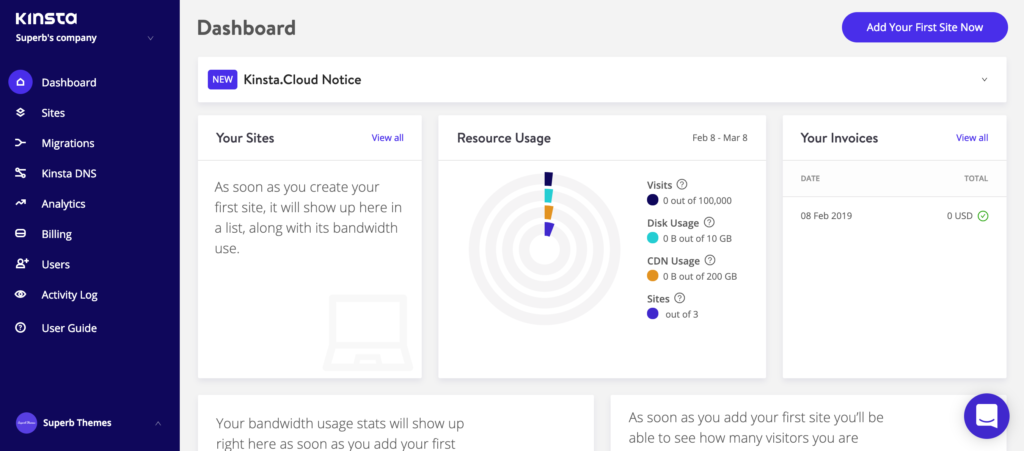Image resolution: width=1024 pixels, height=451 pixels.
Task: Click the Superb Themes avatar
Action: (26, 423)
